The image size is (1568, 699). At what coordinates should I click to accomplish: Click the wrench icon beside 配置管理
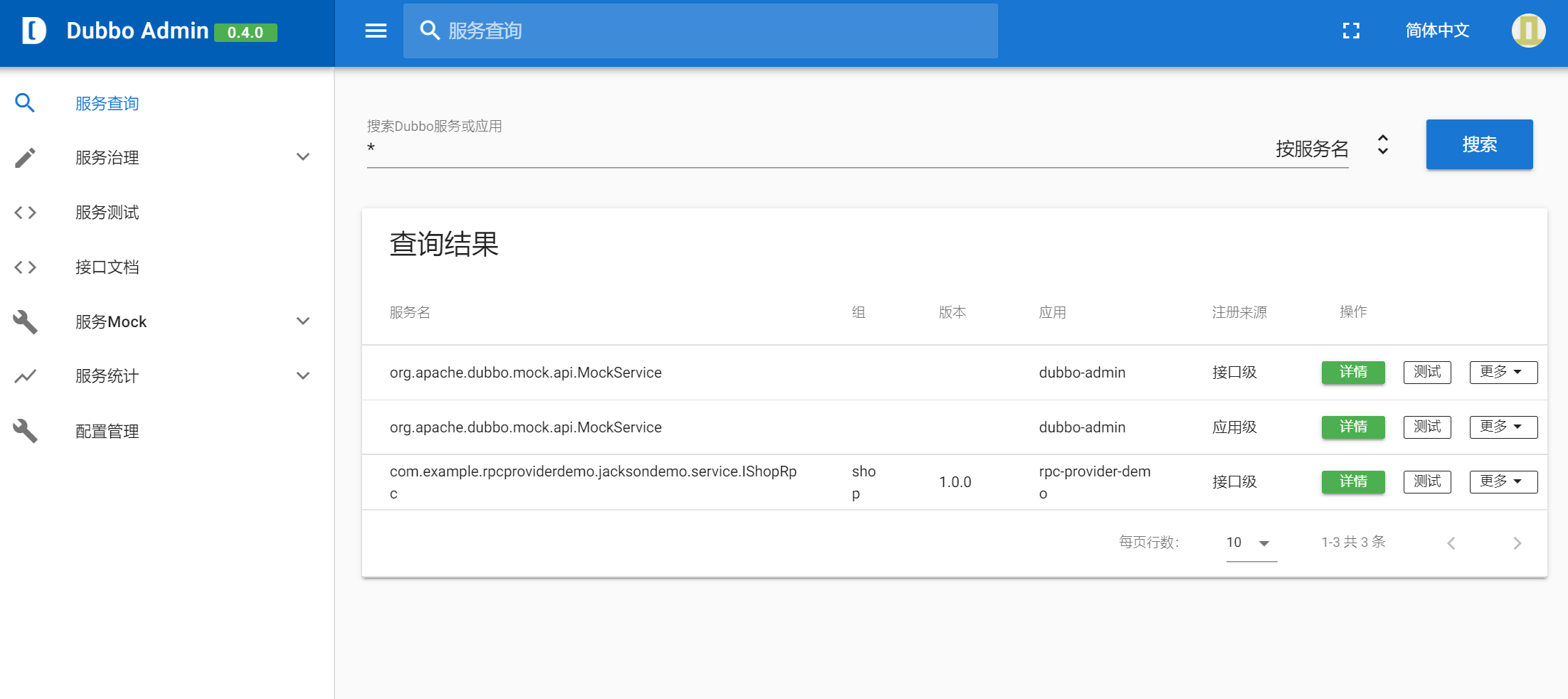pos(25,430)
